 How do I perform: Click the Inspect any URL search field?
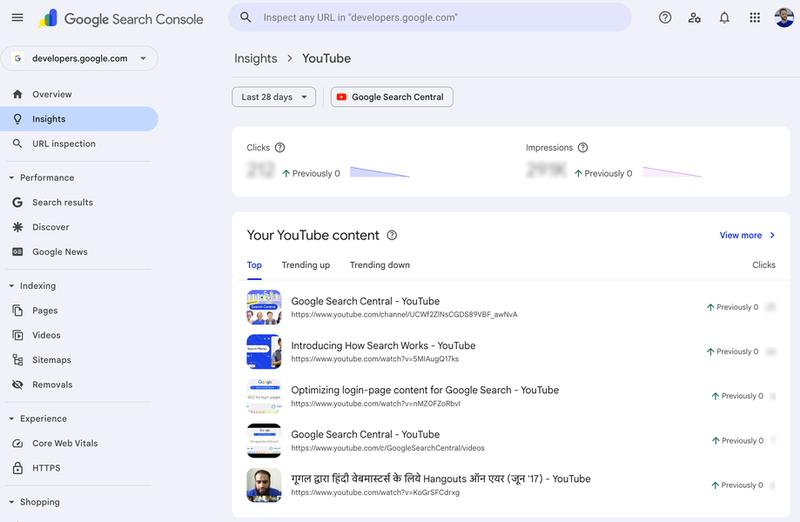(430, 17)
